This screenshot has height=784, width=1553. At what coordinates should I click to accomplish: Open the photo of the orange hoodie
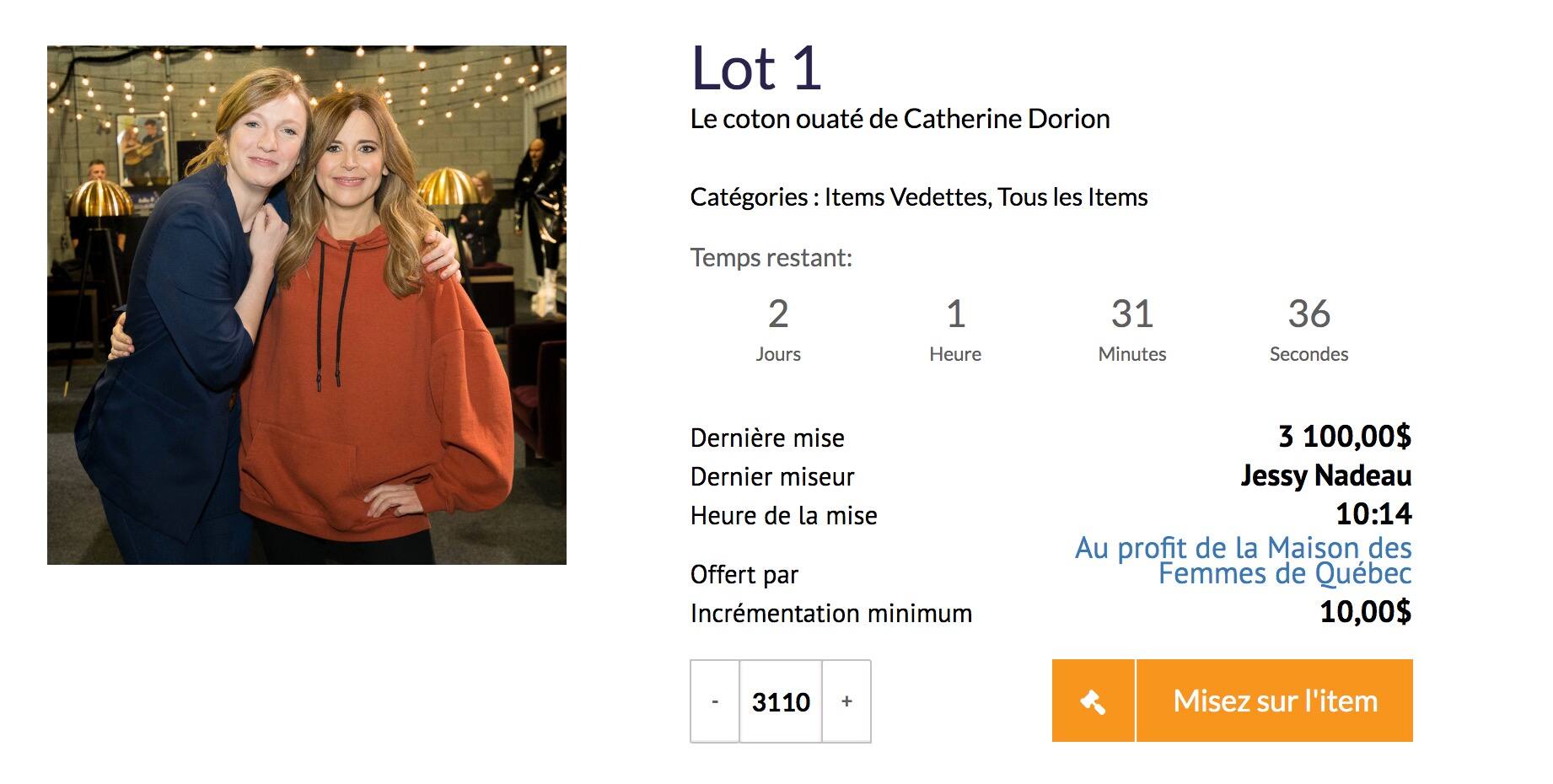pos(307,305)
